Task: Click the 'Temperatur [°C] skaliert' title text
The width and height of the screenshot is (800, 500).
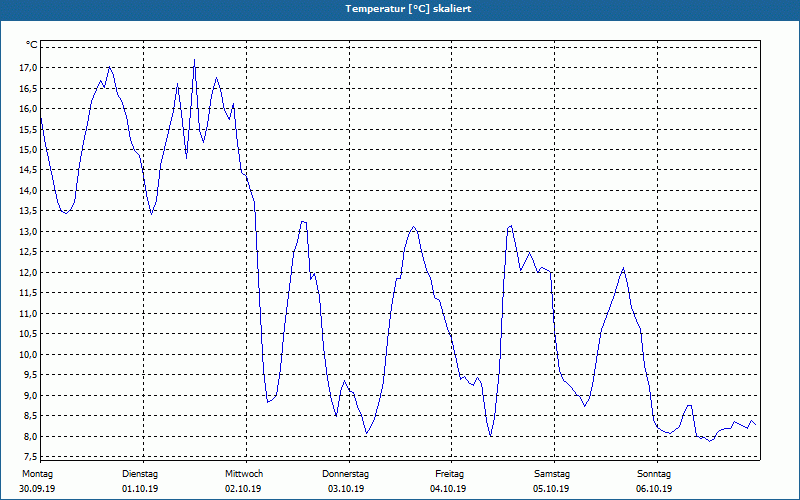Action: [x=408, y=9]
